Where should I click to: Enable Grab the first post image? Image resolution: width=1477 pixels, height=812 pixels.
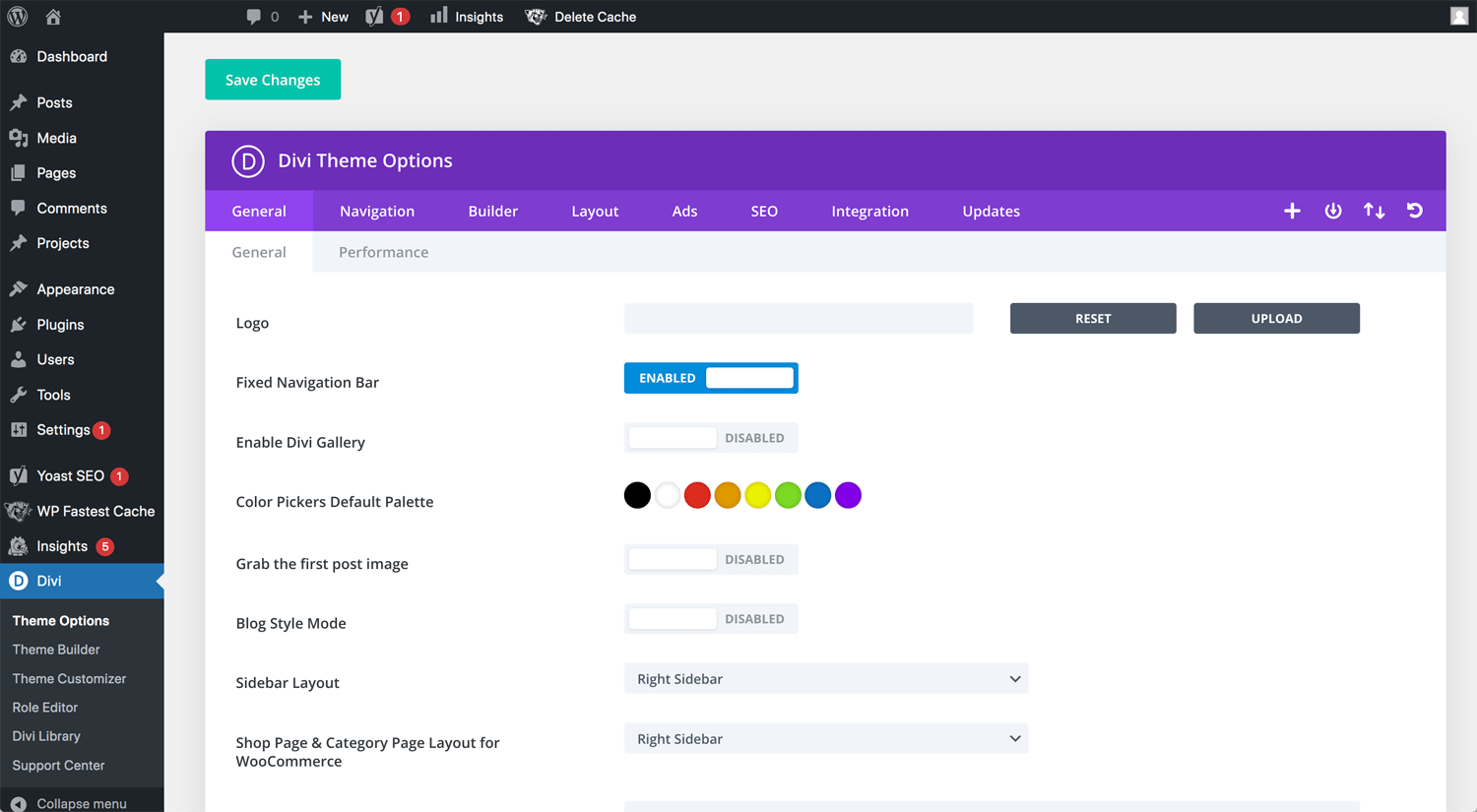point(711,559)
